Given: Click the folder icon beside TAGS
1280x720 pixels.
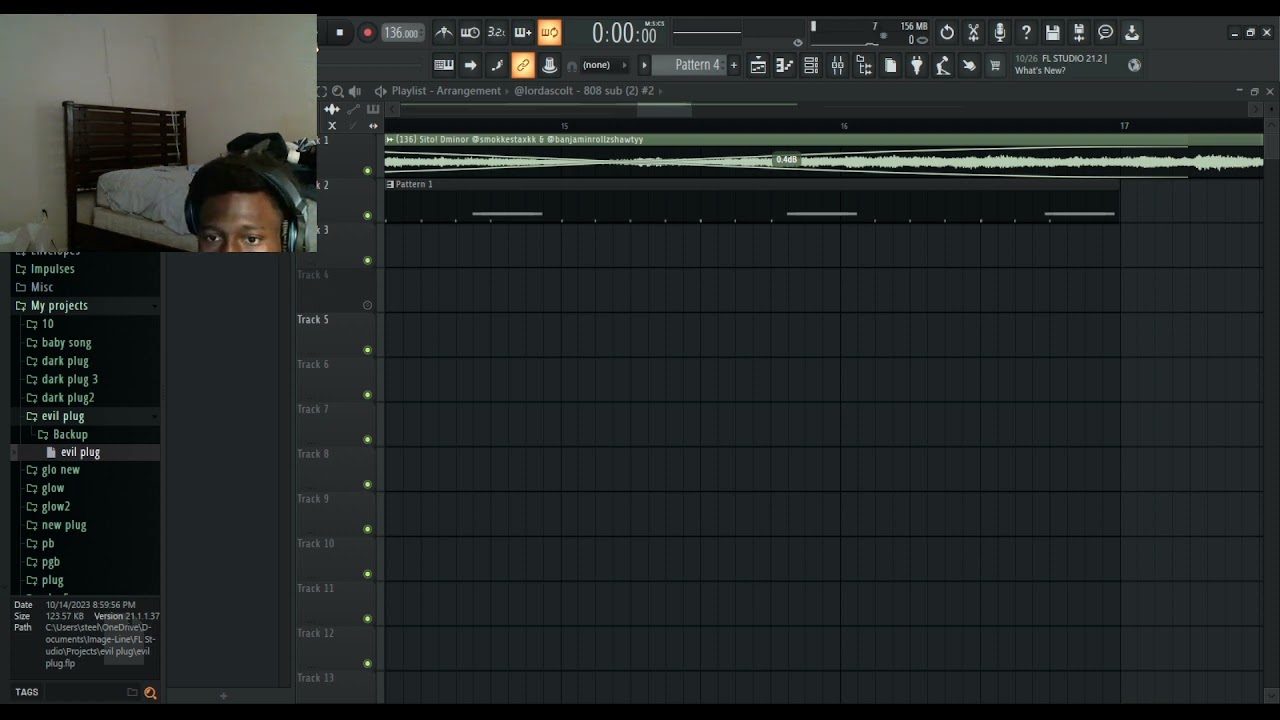Looking at the screenshot, I should (x=132, y=692).
